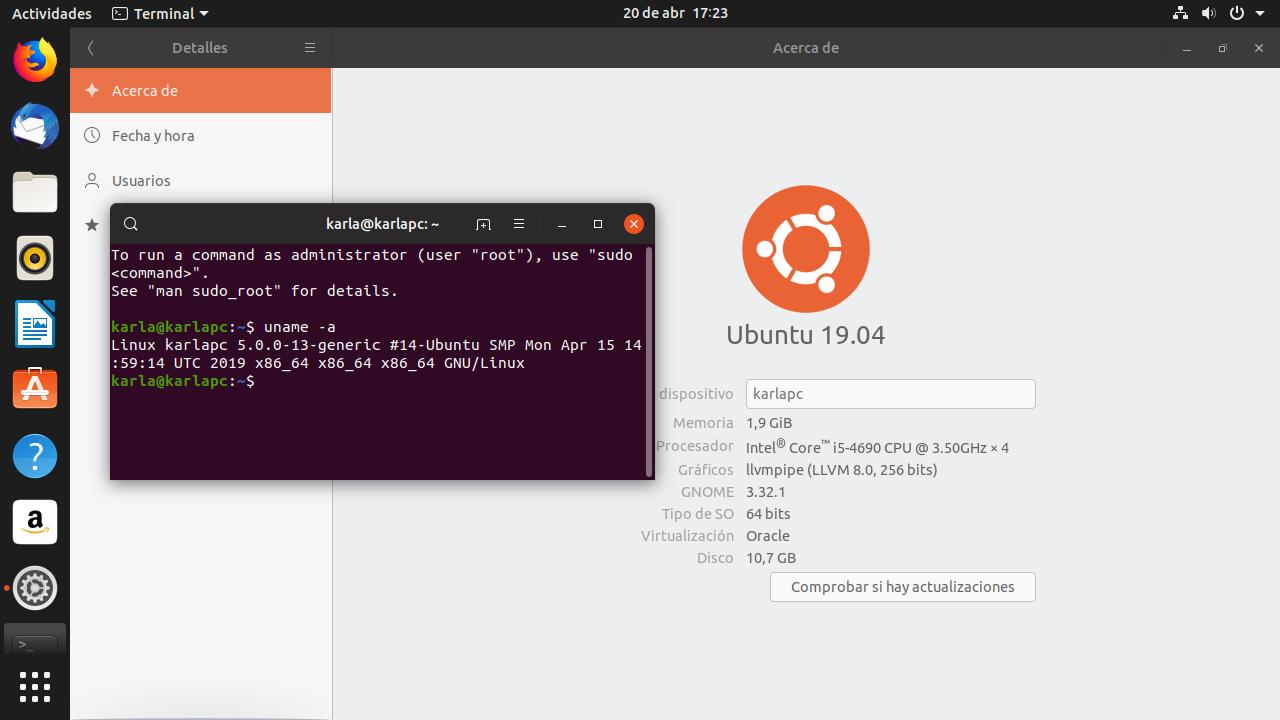Click the terminal title karla@karlapc
1280x720 pixels.
[x=383, y=224]
